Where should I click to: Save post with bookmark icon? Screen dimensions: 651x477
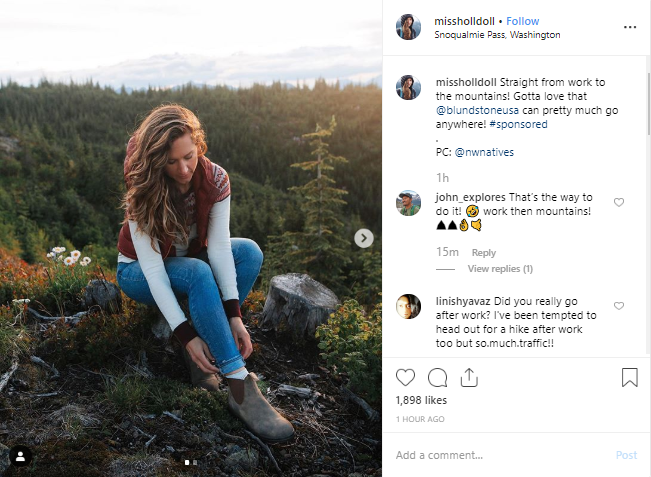point(629,378)
